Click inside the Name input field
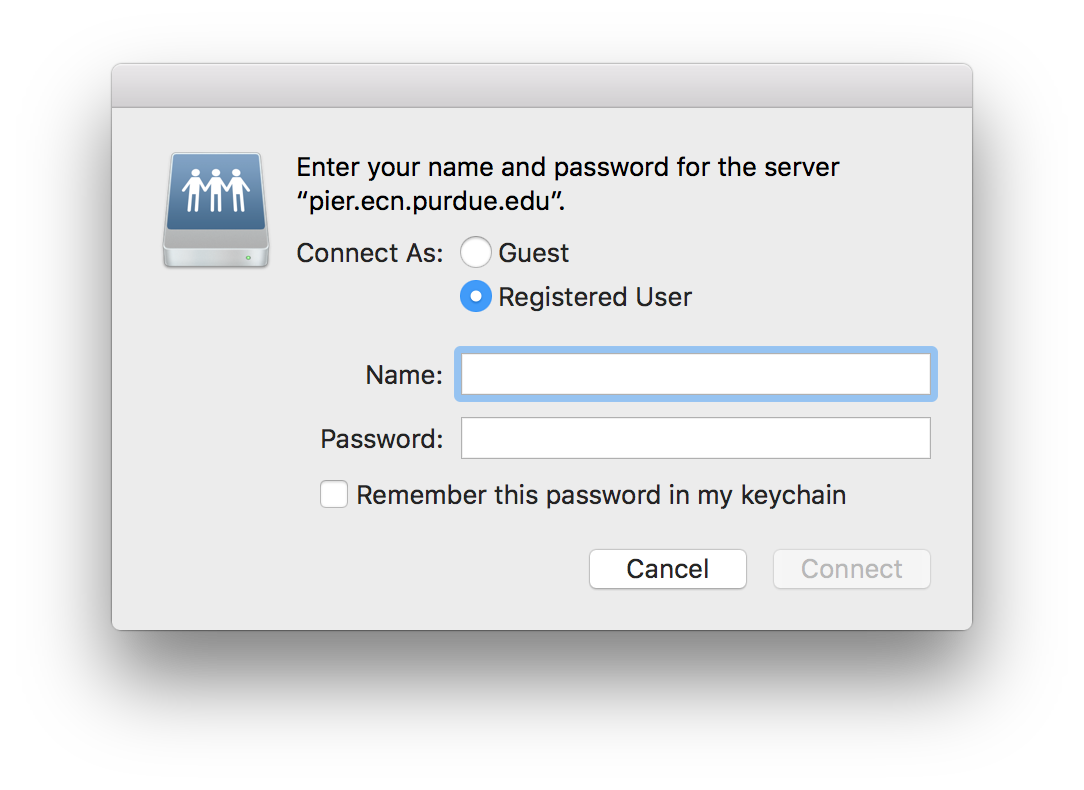Image resolution: width=1084 pixels, height=790 pixels. coord(695,373)
